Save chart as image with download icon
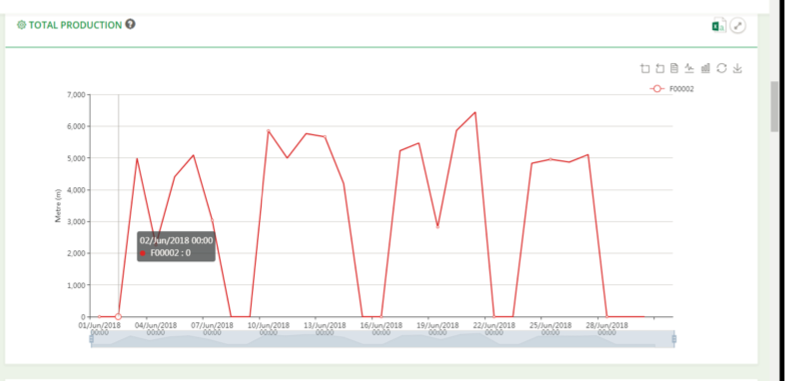The width and height of the screenshot is (785, 381). [x=737, y=69]
